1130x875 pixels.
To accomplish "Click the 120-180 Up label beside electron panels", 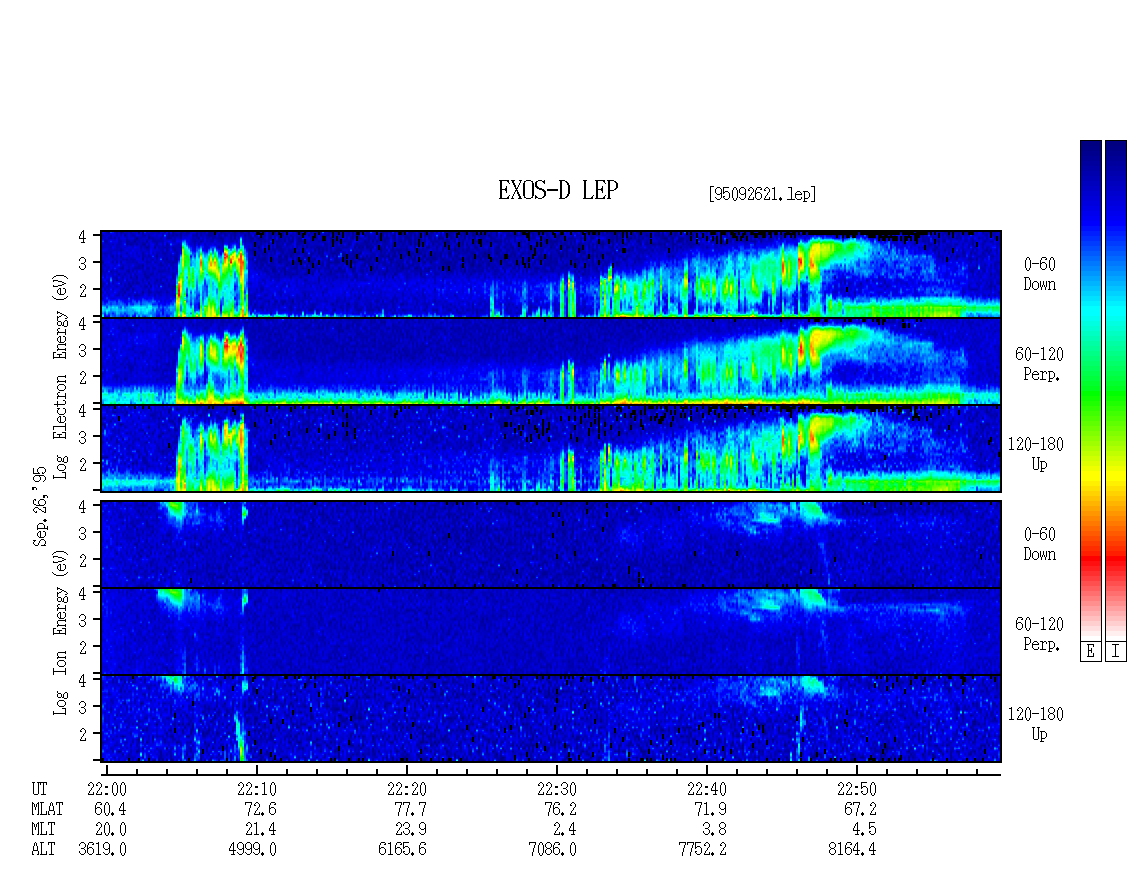I will pos(1036,454).
